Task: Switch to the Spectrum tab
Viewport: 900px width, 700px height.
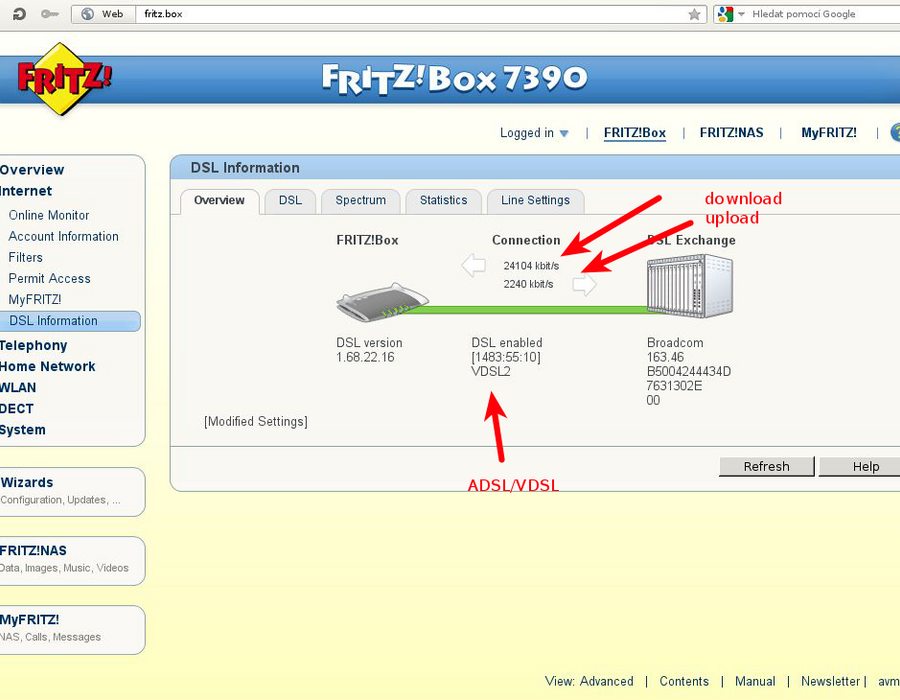Action: point(360,200)
